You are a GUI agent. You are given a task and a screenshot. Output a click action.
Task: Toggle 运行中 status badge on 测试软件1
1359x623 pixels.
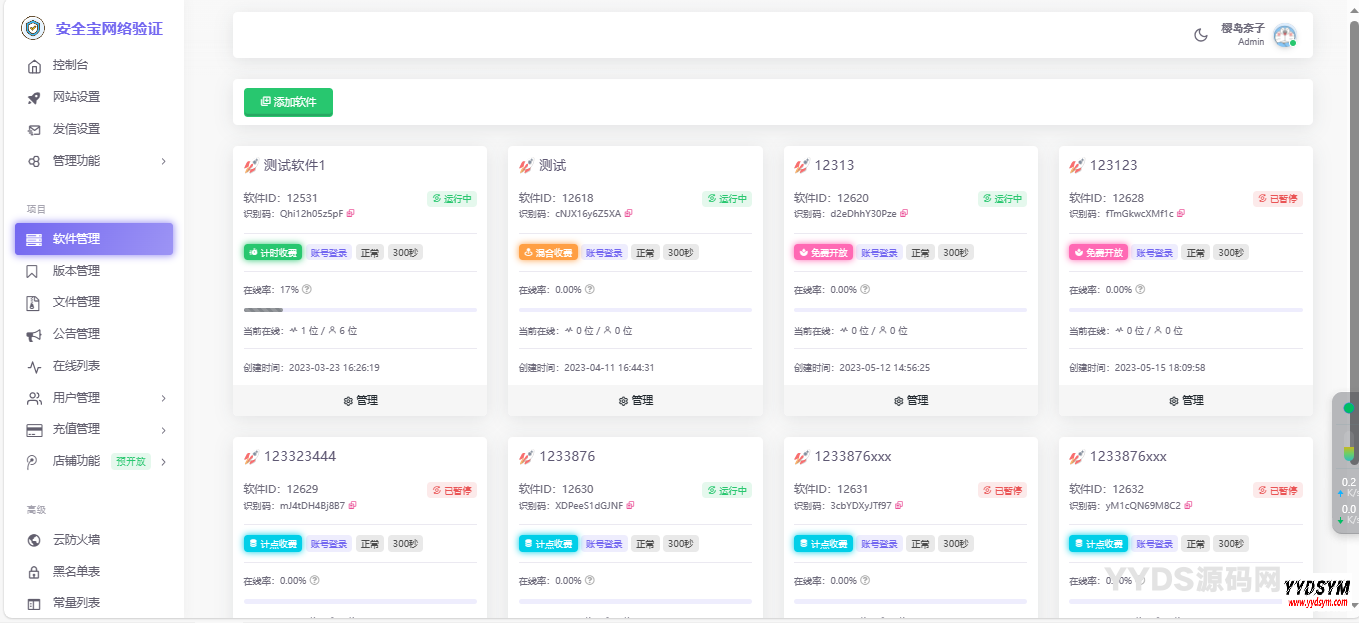(x=452, y=198)
